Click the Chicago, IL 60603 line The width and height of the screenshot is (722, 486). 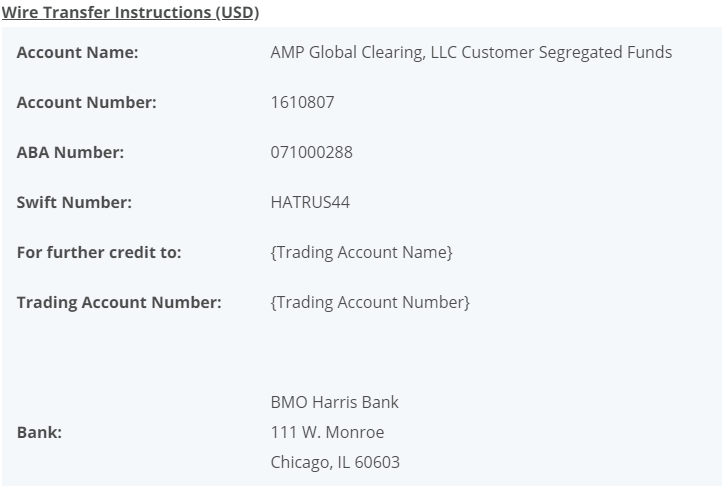[335, 463]
